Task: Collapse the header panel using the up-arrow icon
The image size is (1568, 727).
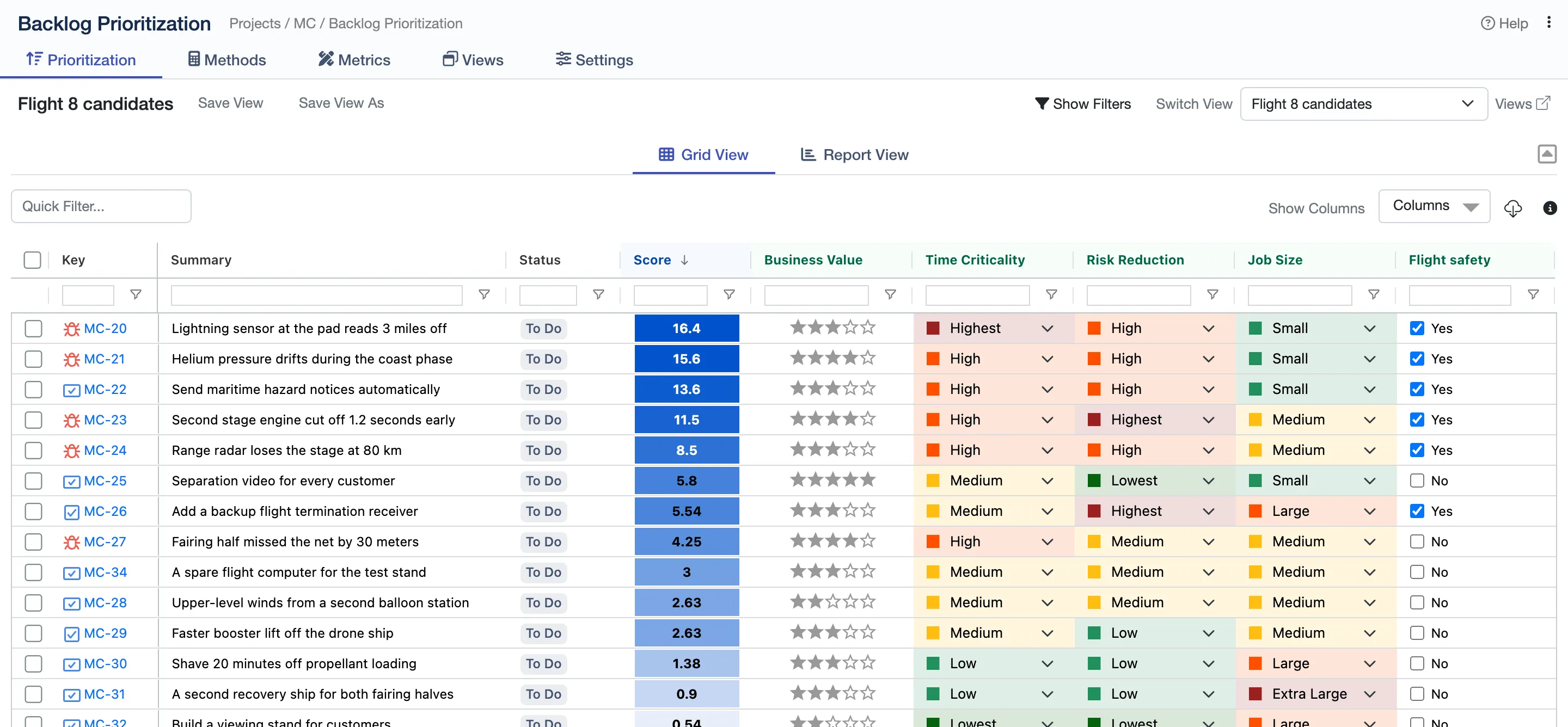Action: click(x=1547, y=154)
